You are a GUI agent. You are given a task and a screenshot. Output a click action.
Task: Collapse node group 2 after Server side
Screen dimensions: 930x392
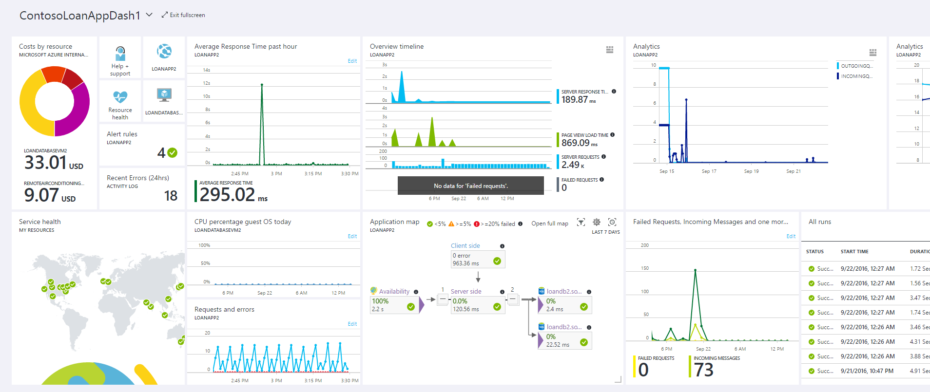point(514,300)
